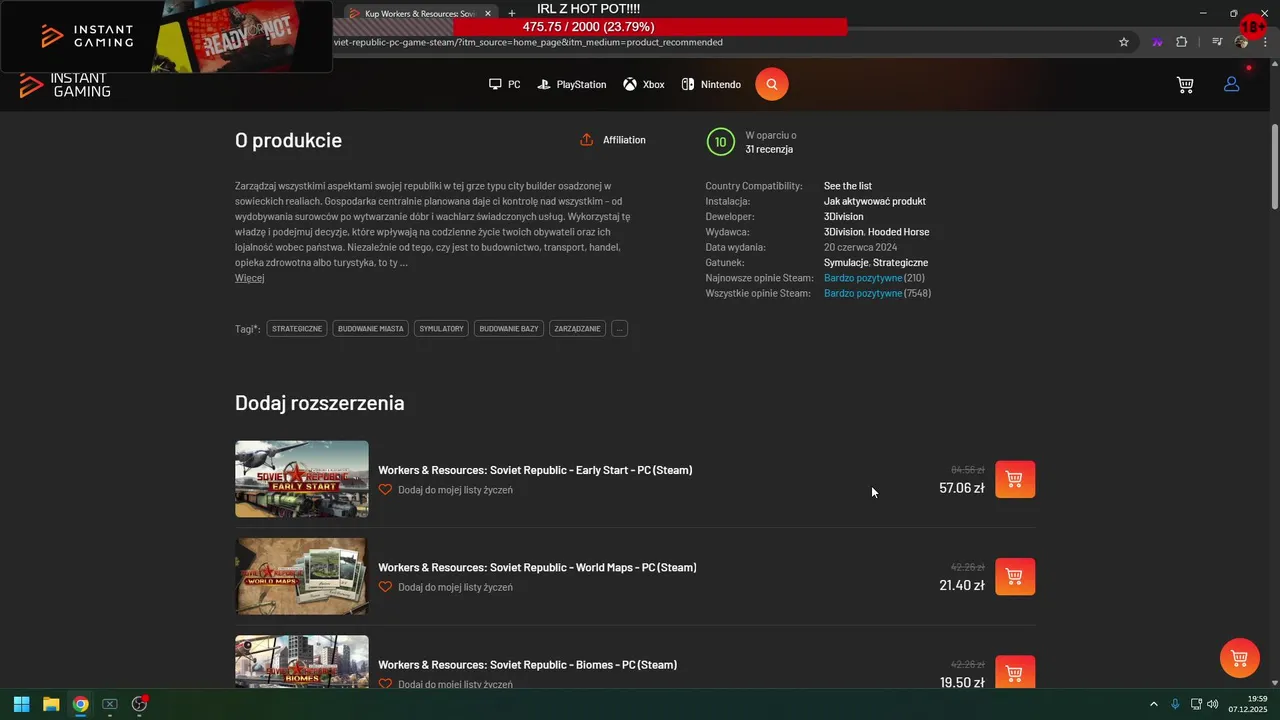Select the Xbox platform menu

coord(644,85)
